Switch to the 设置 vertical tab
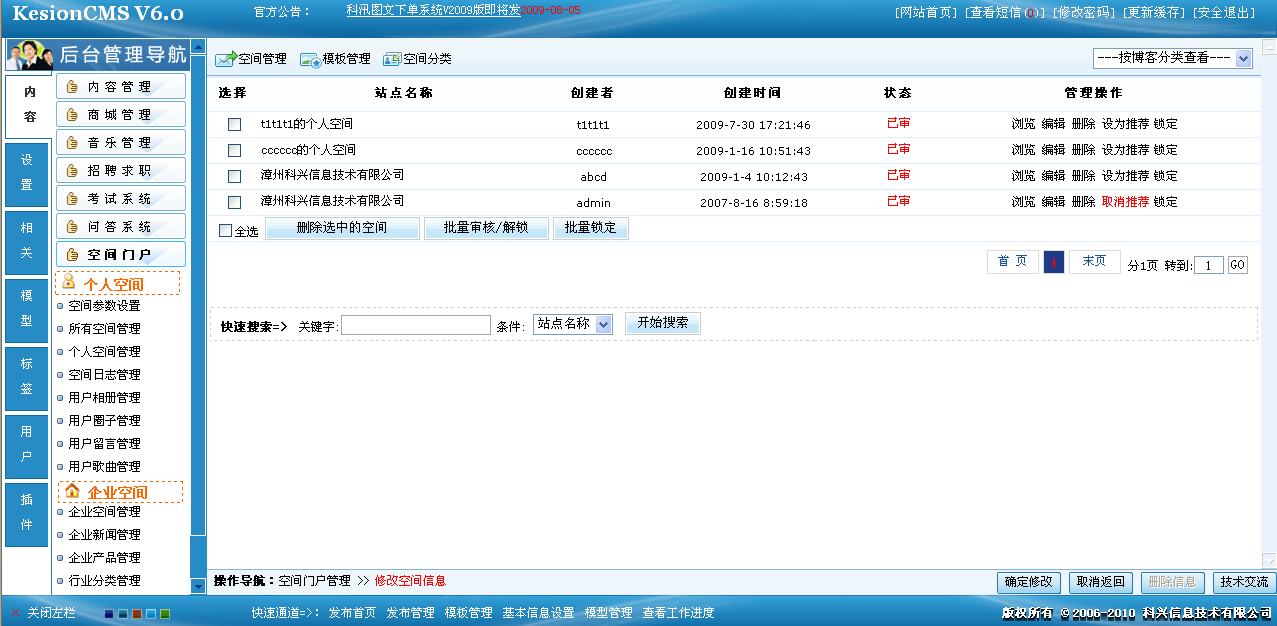1277x626 pixels. point(27,173)
